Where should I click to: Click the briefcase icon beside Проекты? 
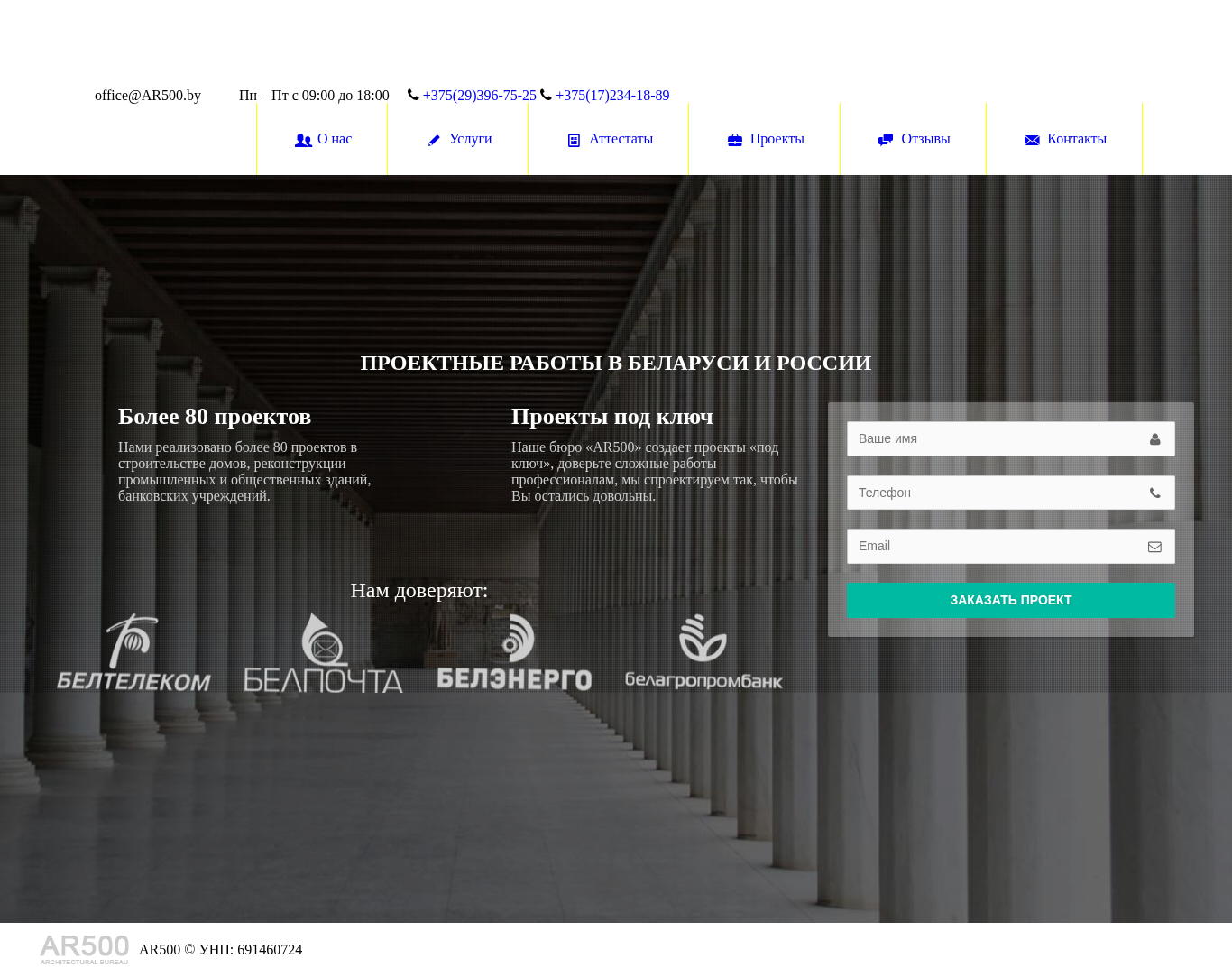pyautogui.click(x=735, y=140)
